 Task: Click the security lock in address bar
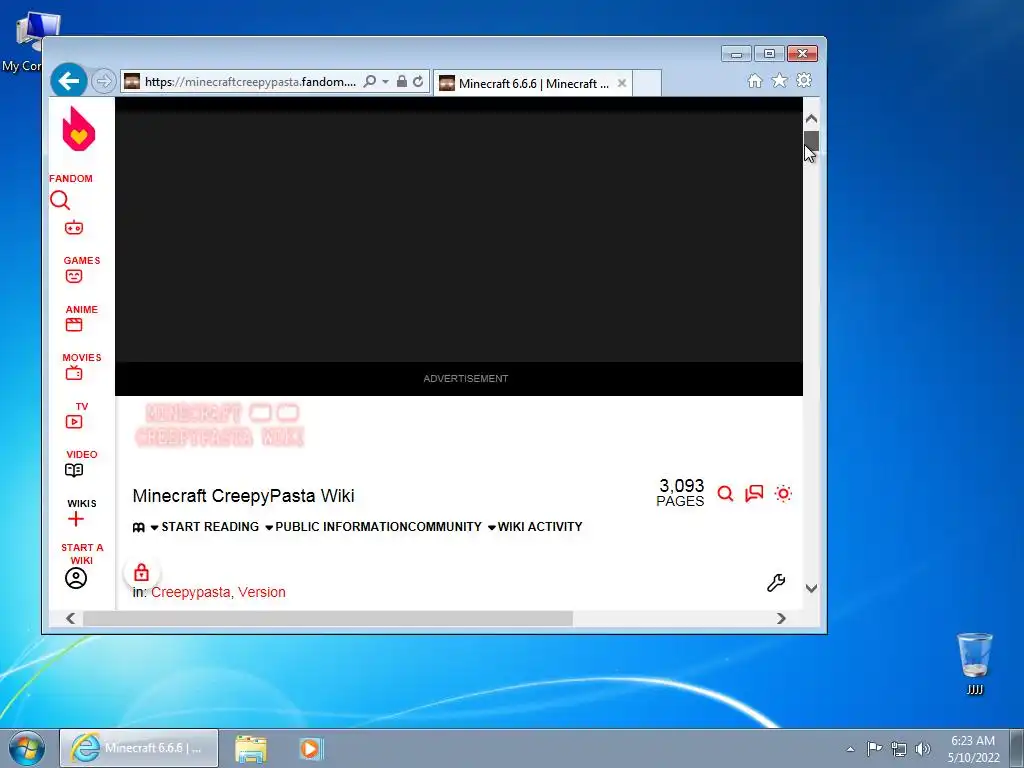click(x=402, y=82)
